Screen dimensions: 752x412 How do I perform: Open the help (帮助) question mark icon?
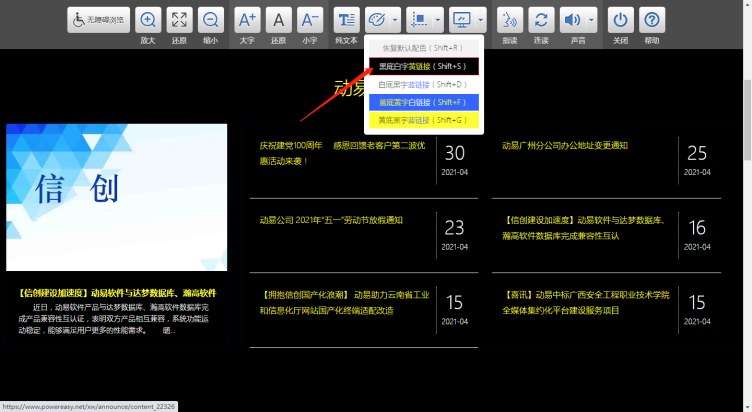(652, 20)
